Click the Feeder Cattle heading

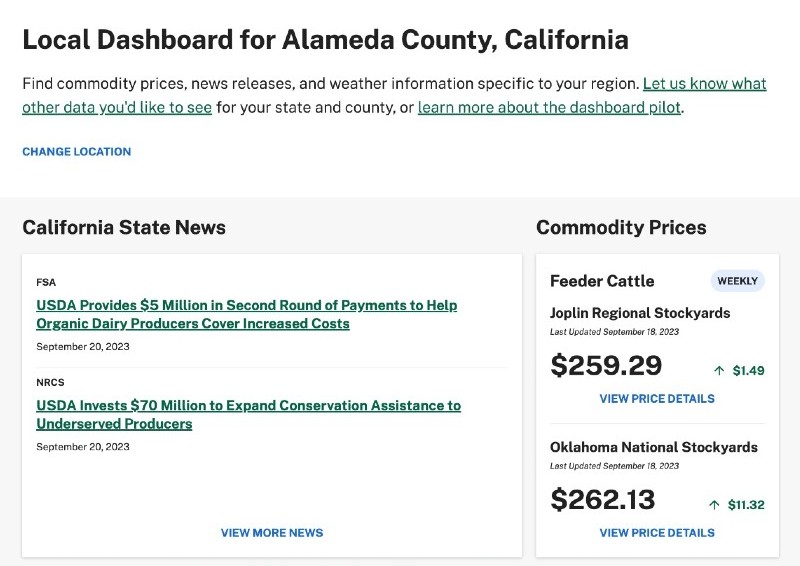602,281
